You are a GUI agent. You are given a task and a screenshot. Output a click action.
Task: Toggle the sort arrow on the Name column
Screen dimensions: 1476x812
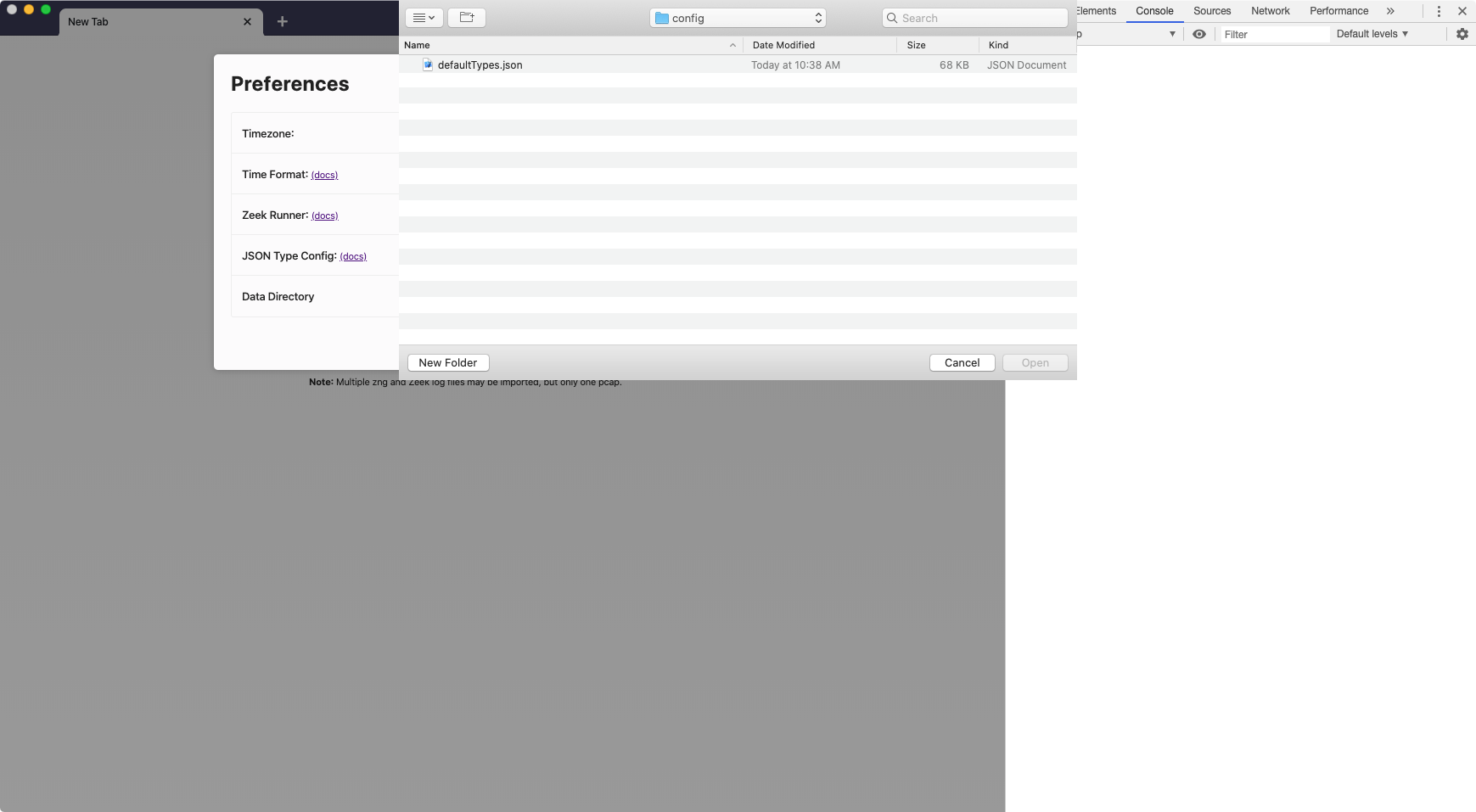pos(732,45)
